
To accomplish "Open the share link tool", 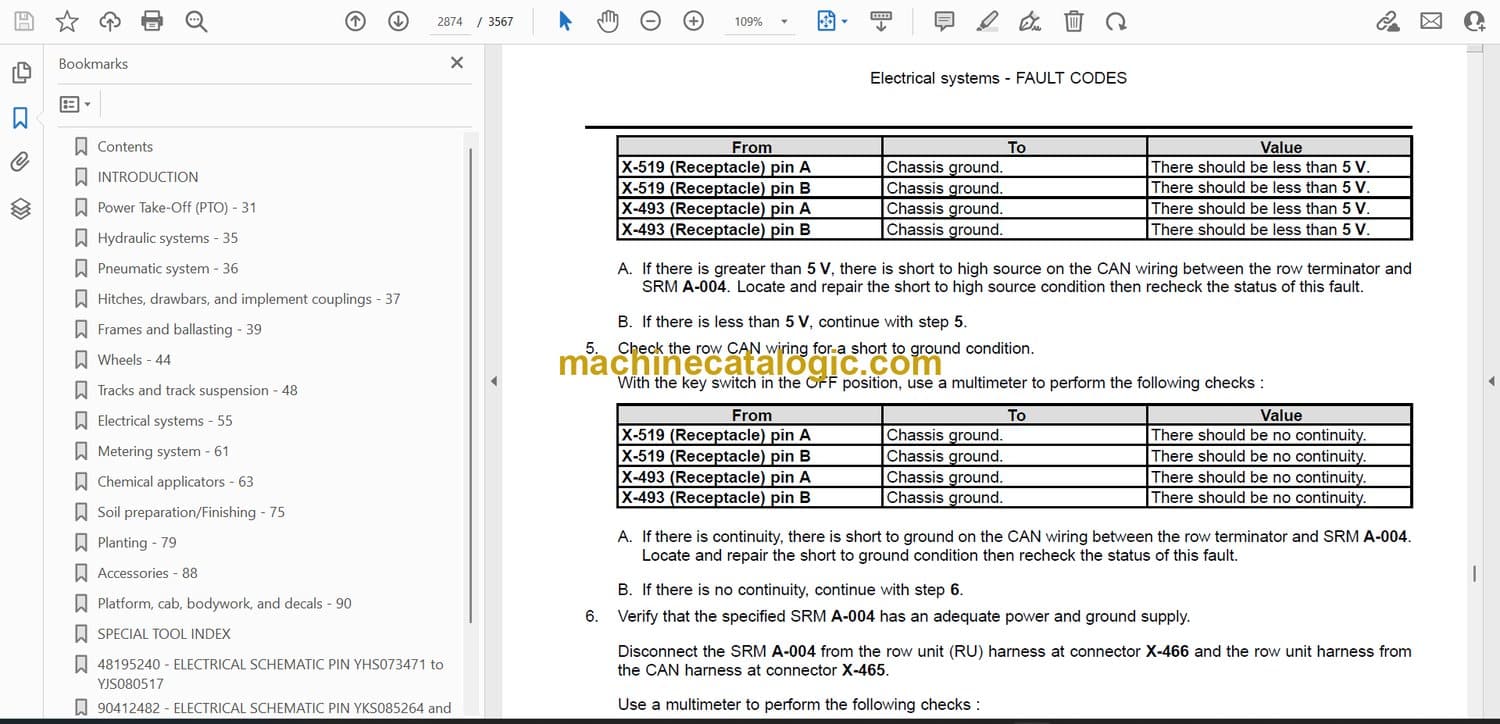I will 1388,21.
